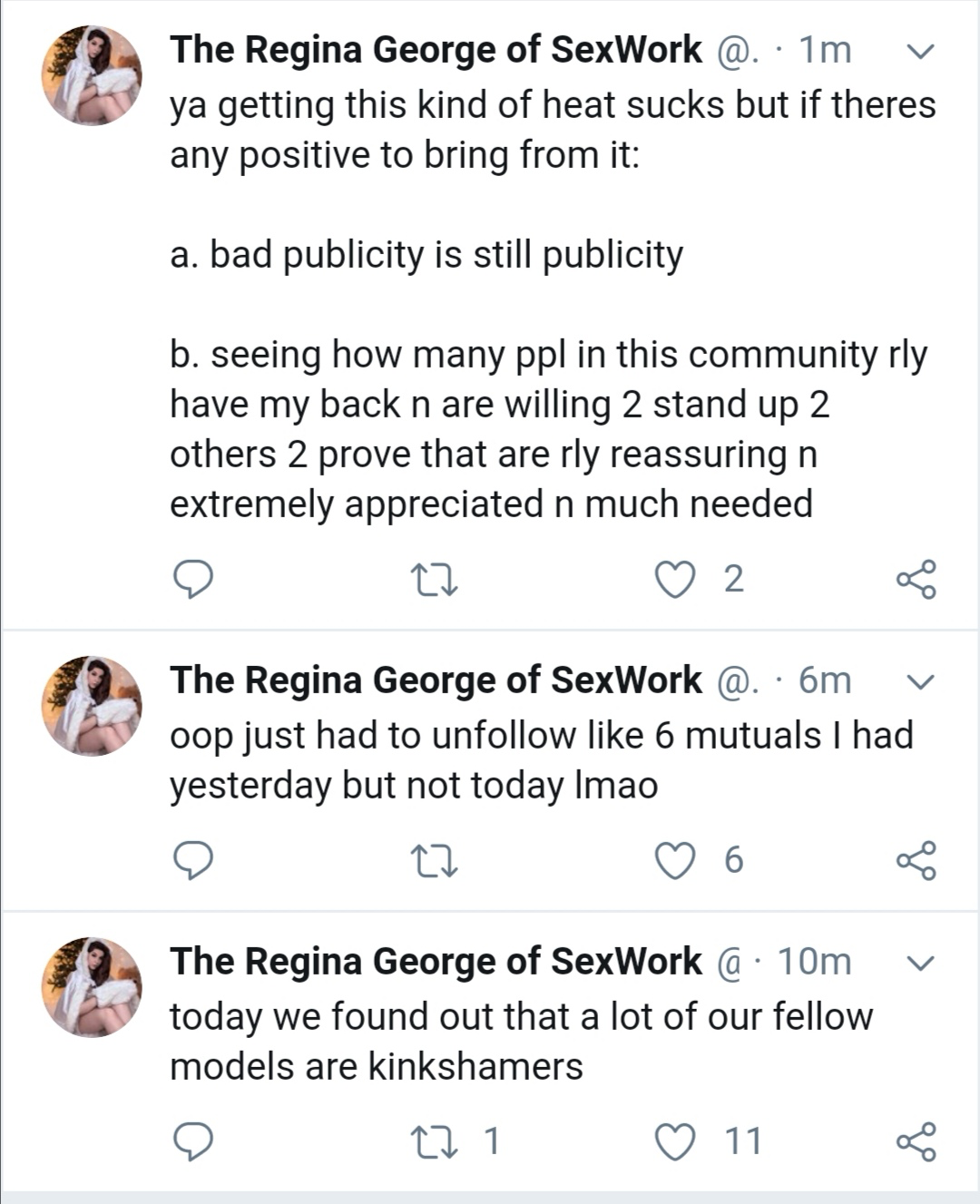Screen dimensions: 980x1204
Task: Open display name on the 10m tweet
Action: pos(436,961)
